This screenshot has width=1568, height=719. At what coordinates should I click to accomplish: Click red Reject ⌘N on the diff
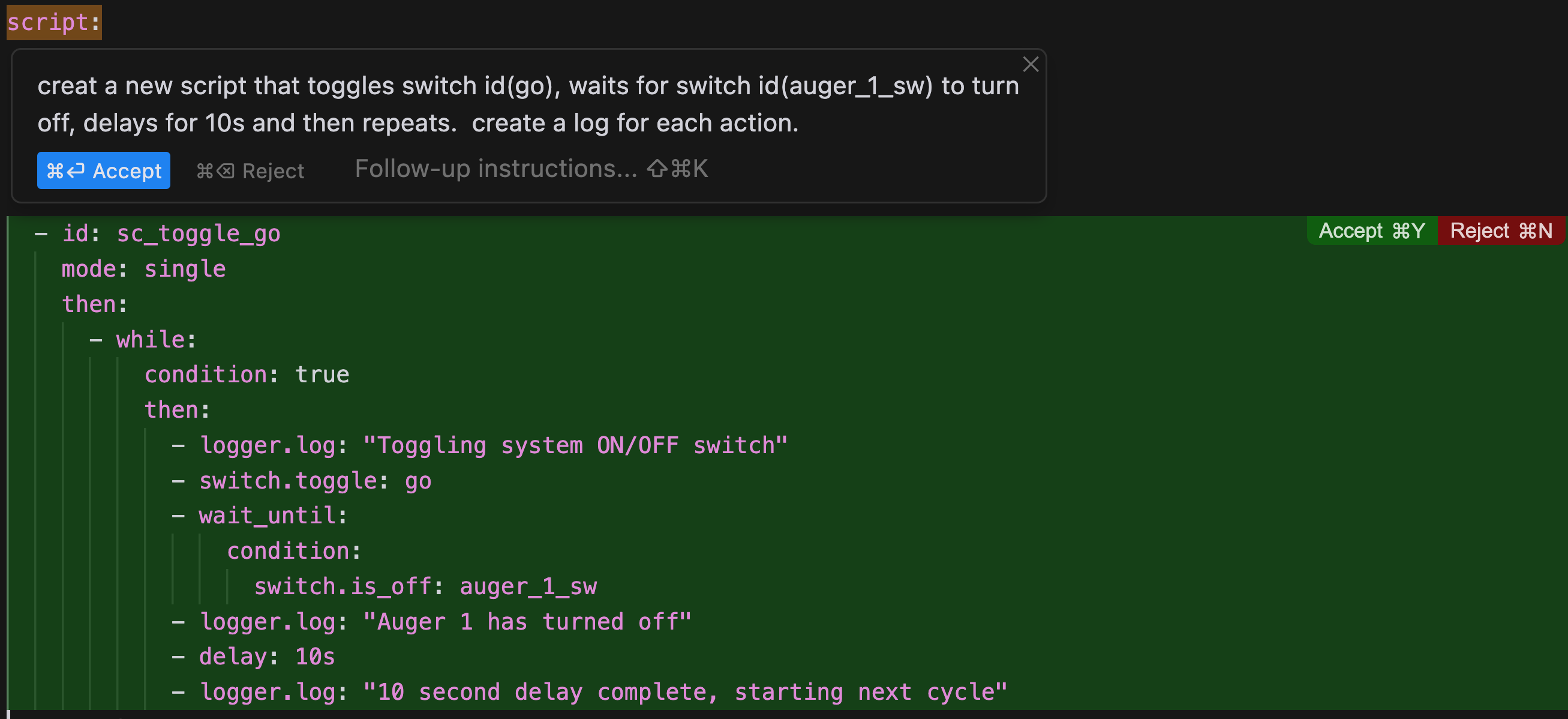click(1500, 230)
